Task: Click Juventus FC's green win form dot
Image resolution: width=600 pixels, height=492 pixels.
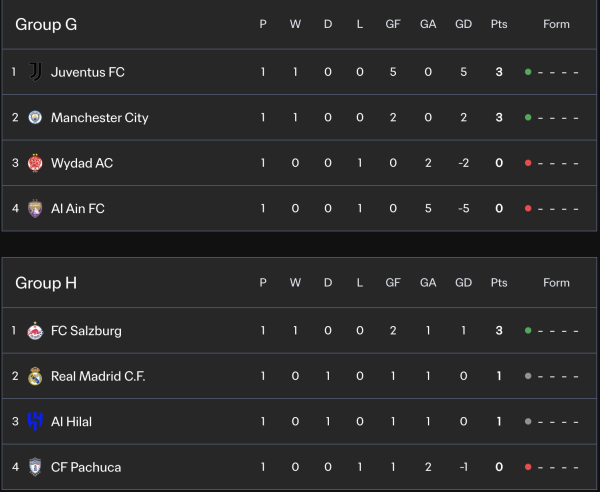Action: click(x=527, y=72)
